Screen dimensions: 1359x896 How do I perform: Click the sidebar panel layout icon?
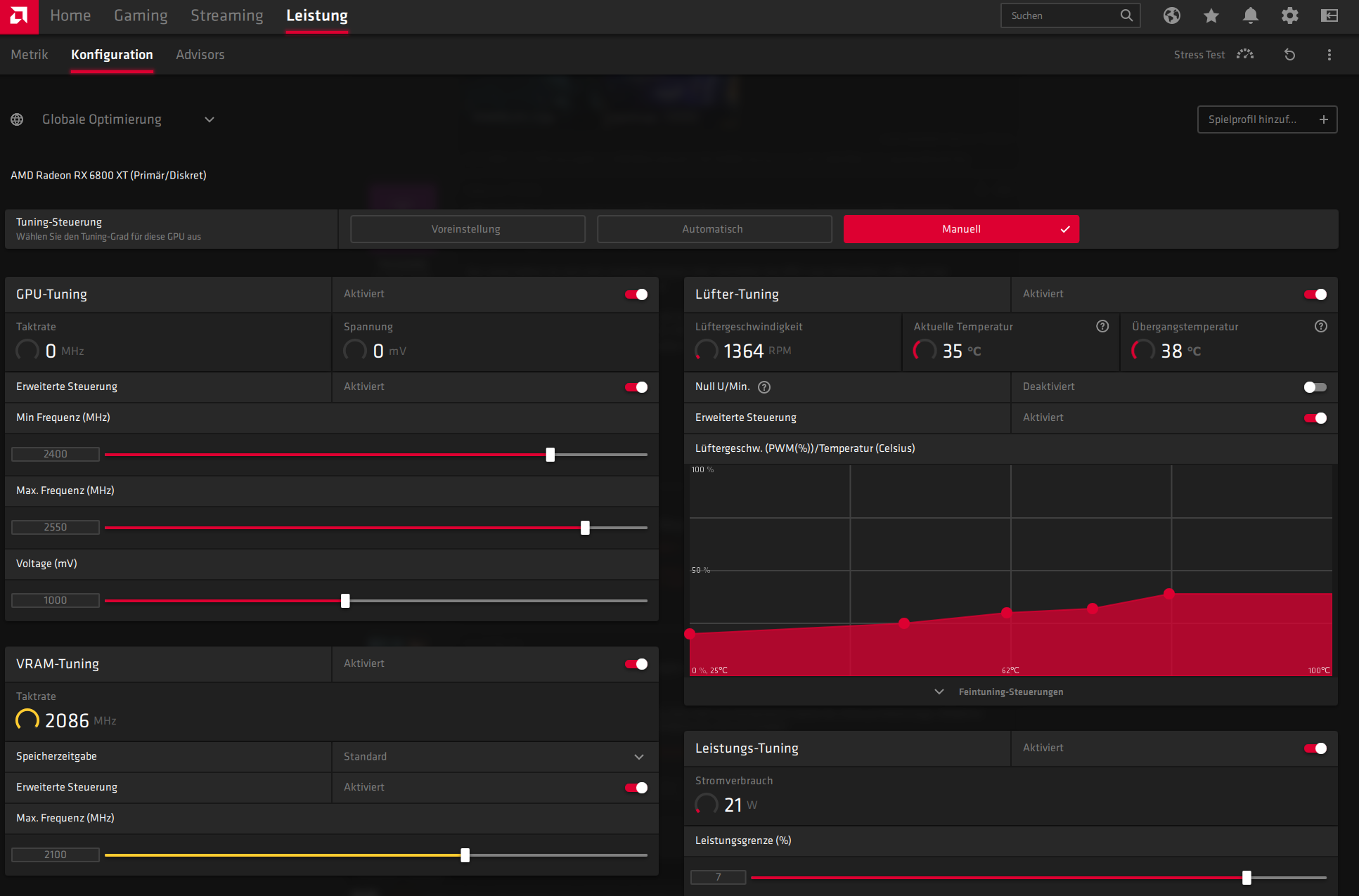coord(1329,15)
